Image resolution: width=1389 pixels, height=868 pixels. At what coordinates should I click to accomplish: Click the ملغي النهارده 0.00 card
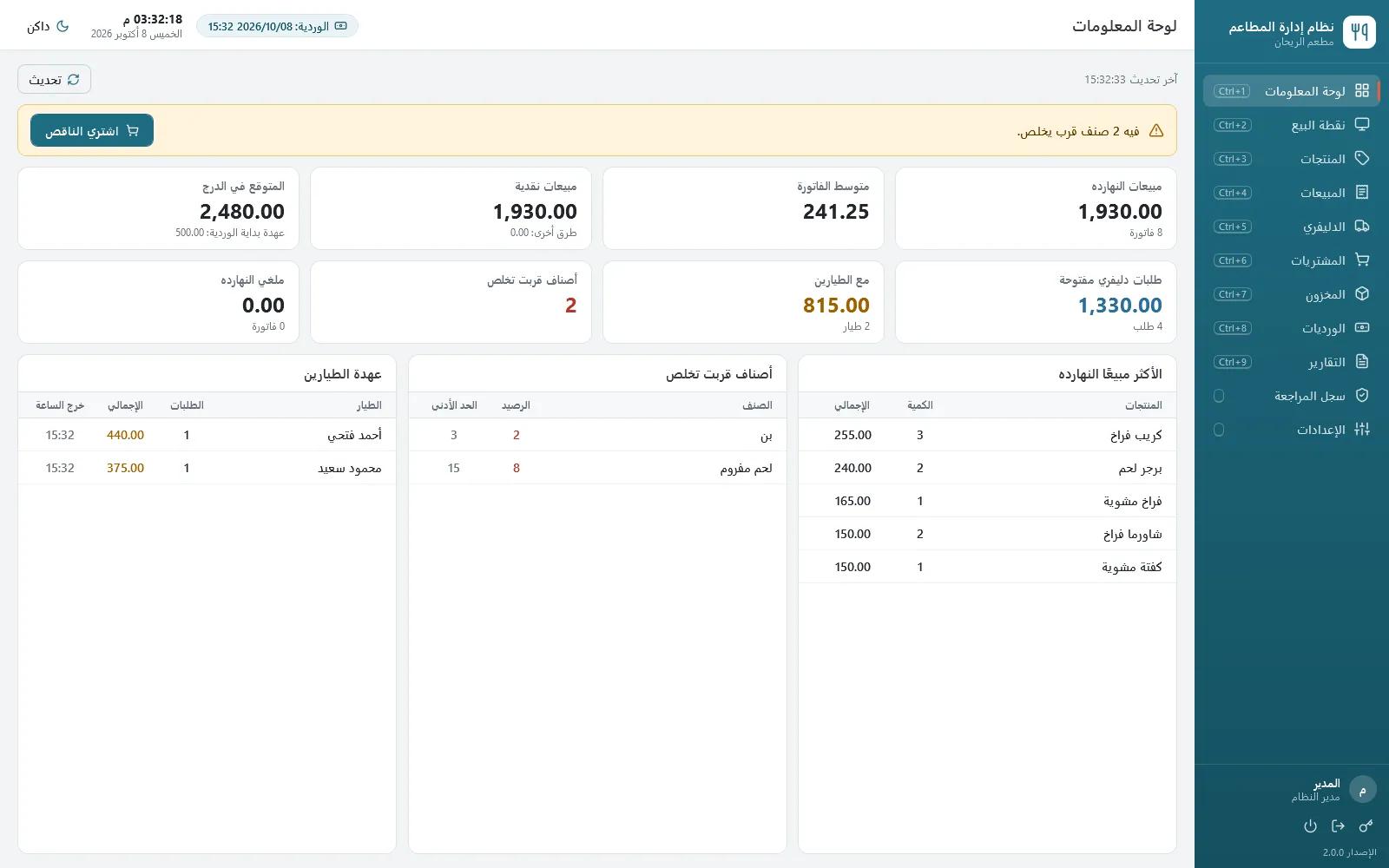[158, 302]
